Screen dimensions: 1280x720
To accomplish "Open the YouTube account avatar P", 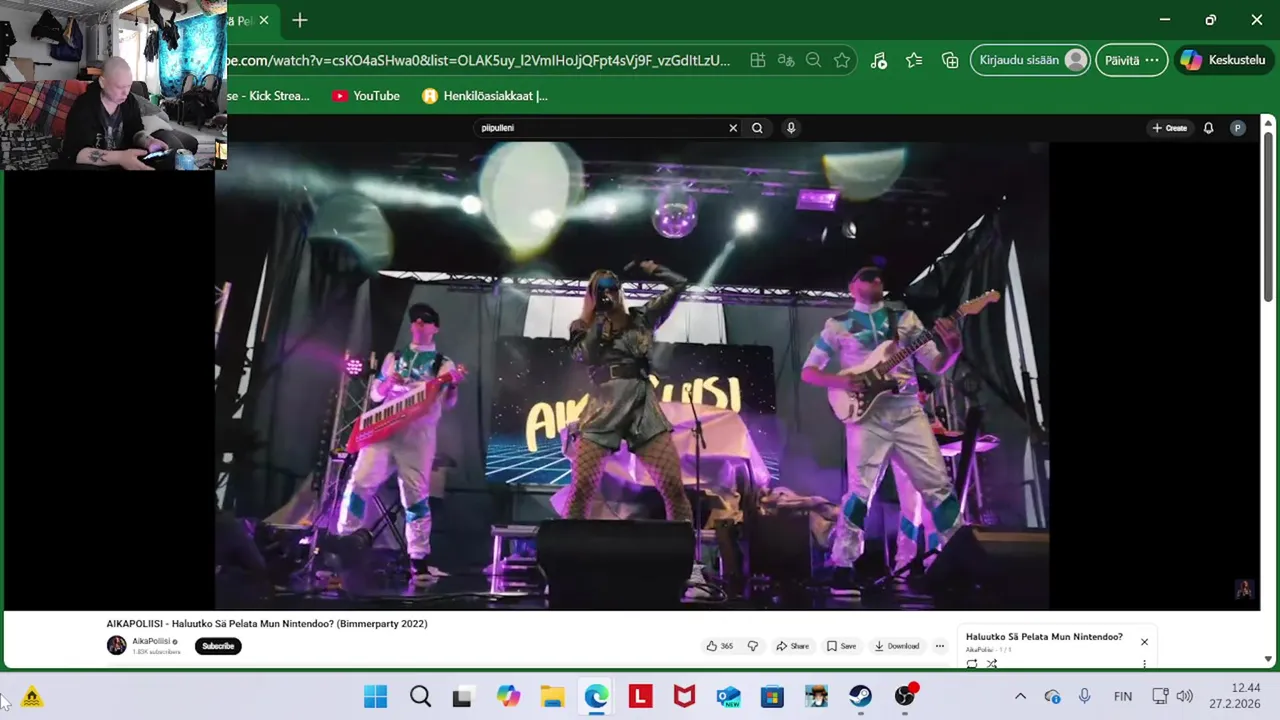I will (x=1238, y=128).
